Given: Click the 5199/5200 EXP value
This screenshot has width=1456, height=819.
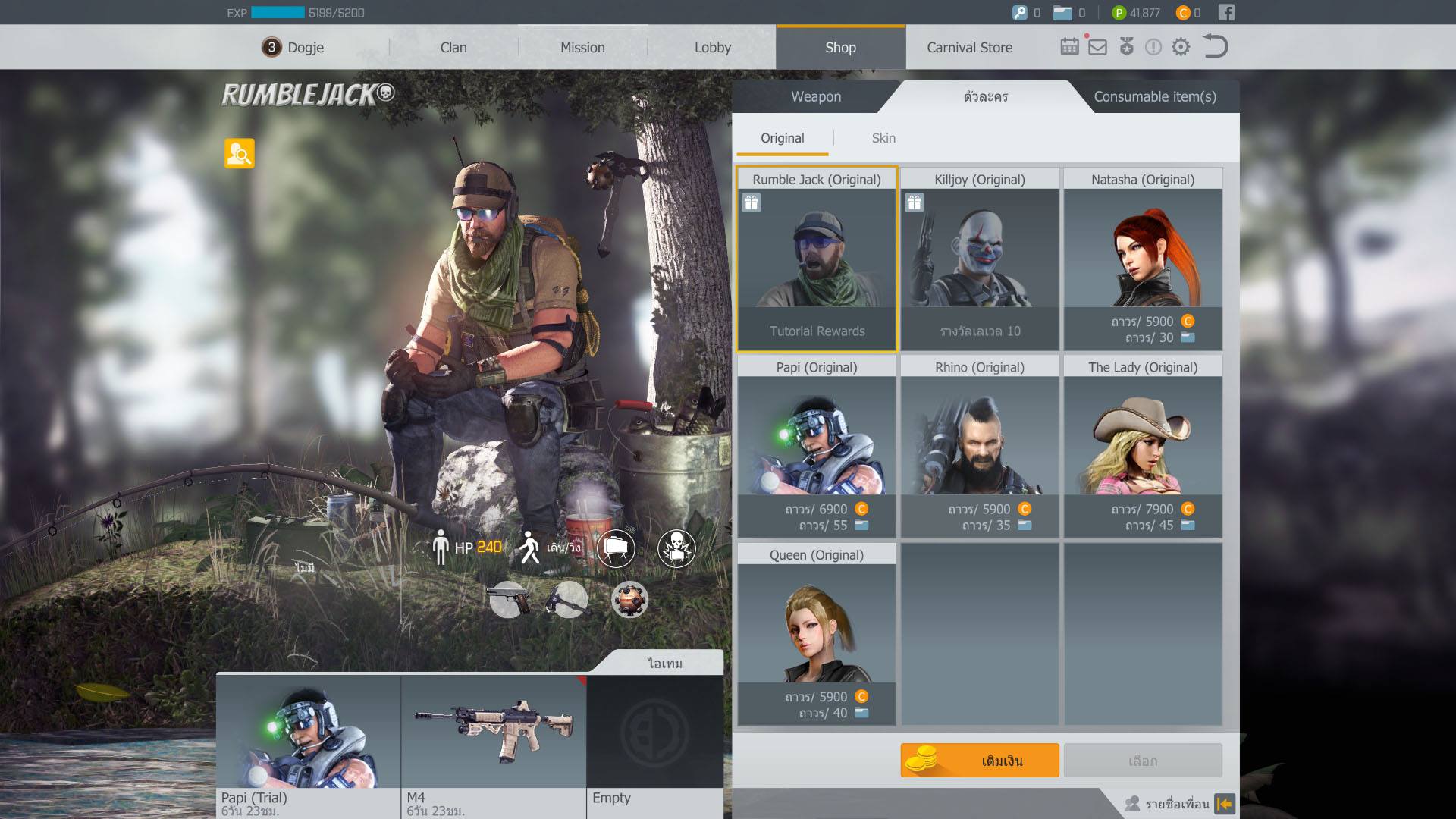Looking at the screenshot, I should [336, 13].
